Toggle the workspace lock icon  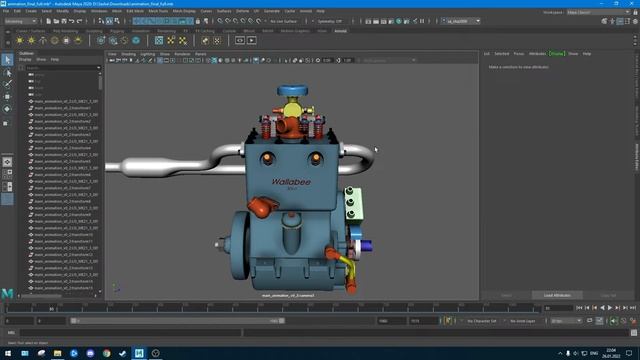tap(636, 12)
